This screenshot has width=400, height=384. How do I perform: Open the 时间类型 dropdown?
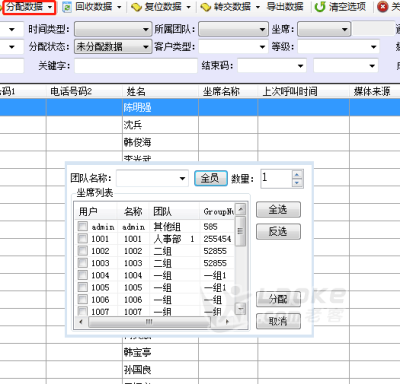(x=113, y=29)
